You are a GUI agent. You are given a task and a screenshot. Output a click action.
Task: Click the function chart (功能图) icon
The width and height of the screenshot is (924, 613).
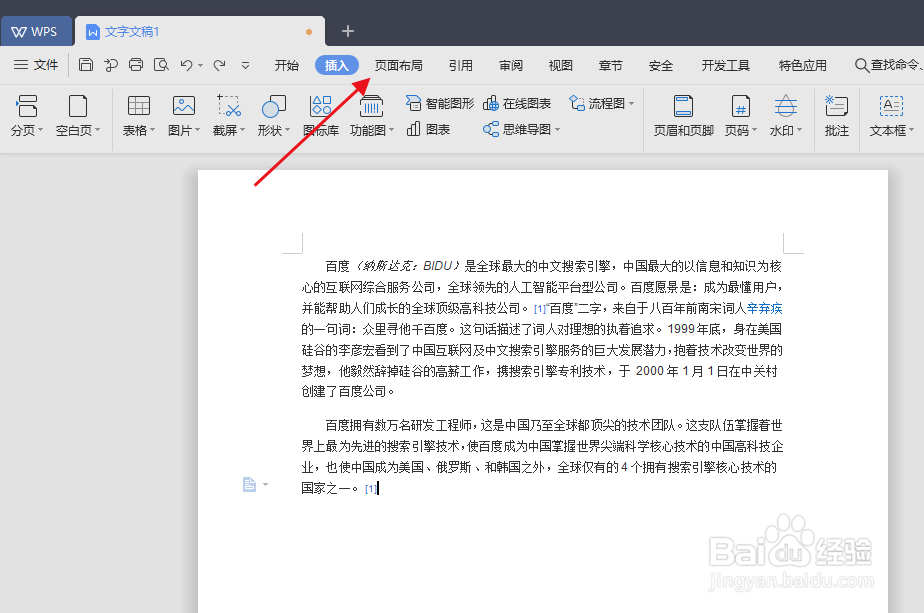pyautogui.click(x=371, y=106)
